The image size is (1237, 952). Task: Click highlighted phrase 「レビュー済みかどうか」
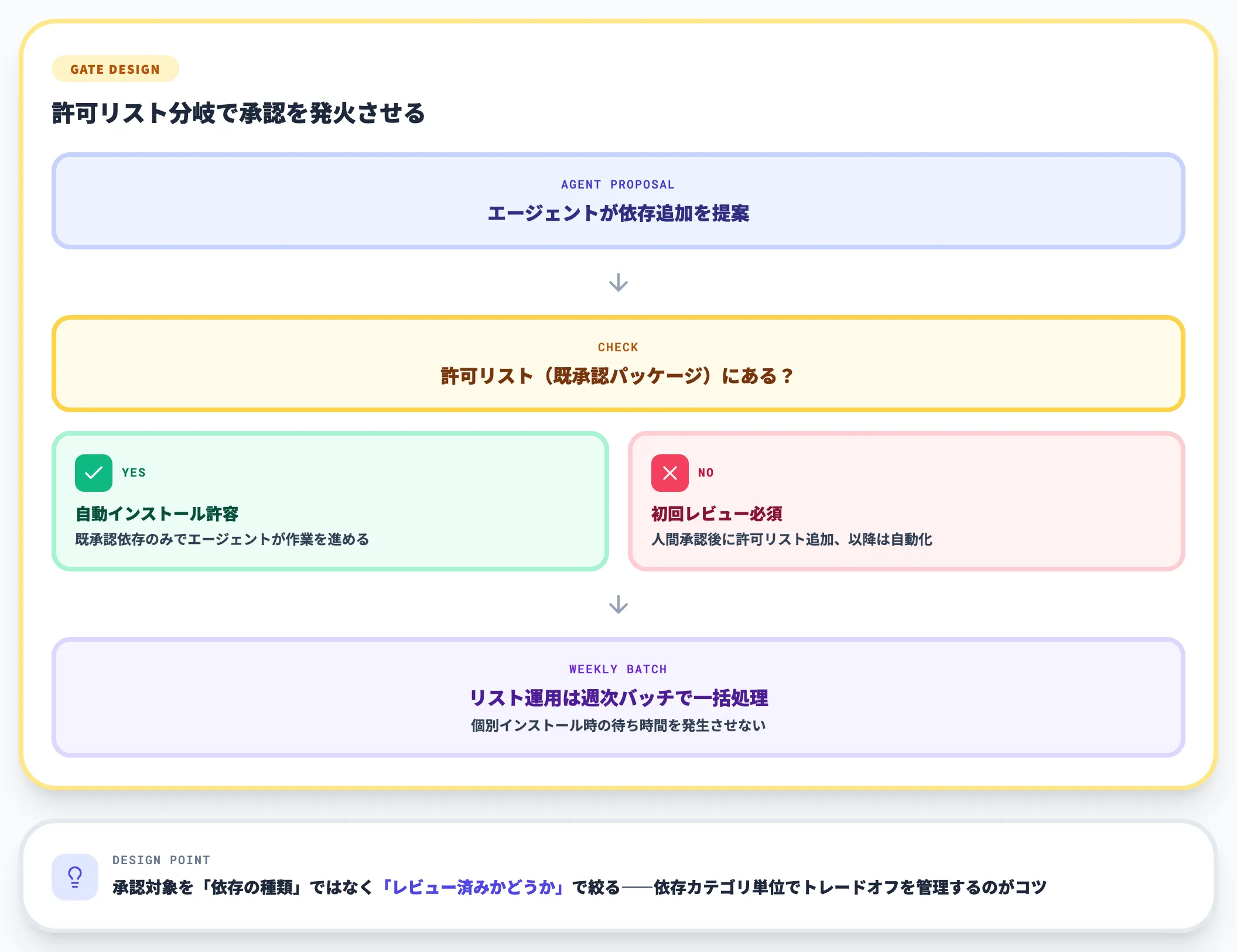coord(473,888)
